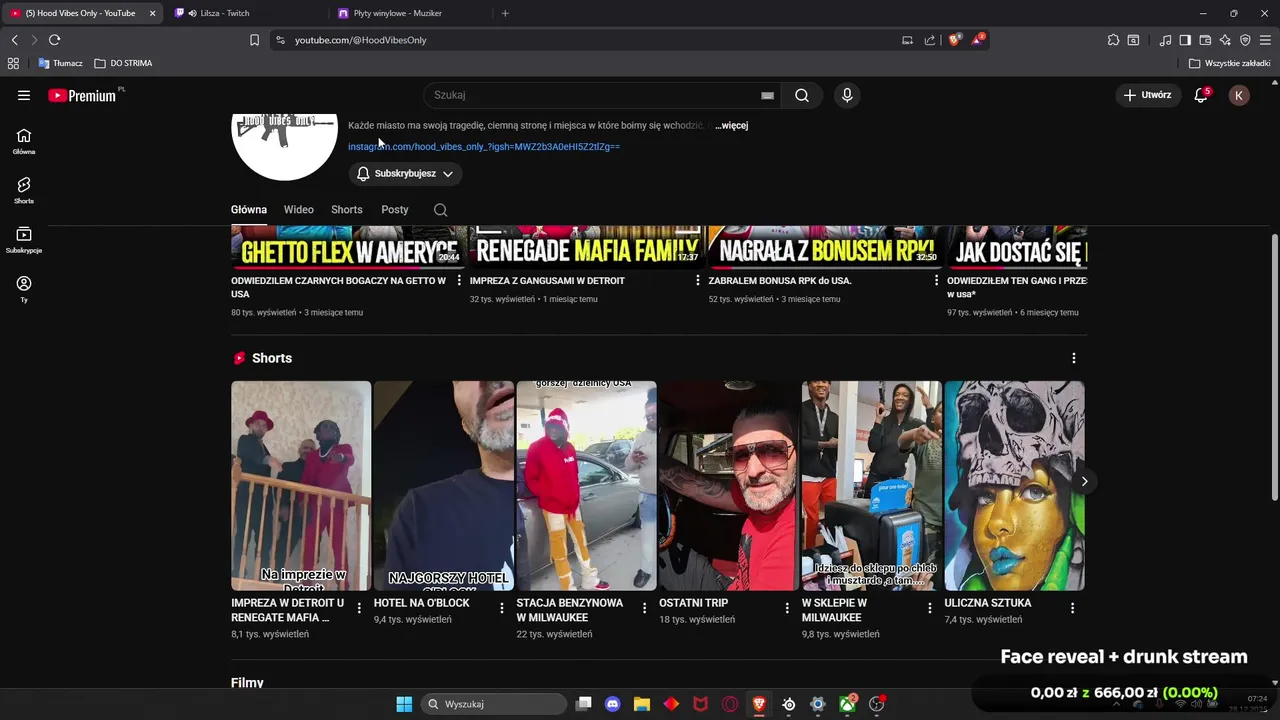This screenshot has width=1280, height=720.
Task: Click the Utwórz create button
Action: click(x=1148, y=95)
